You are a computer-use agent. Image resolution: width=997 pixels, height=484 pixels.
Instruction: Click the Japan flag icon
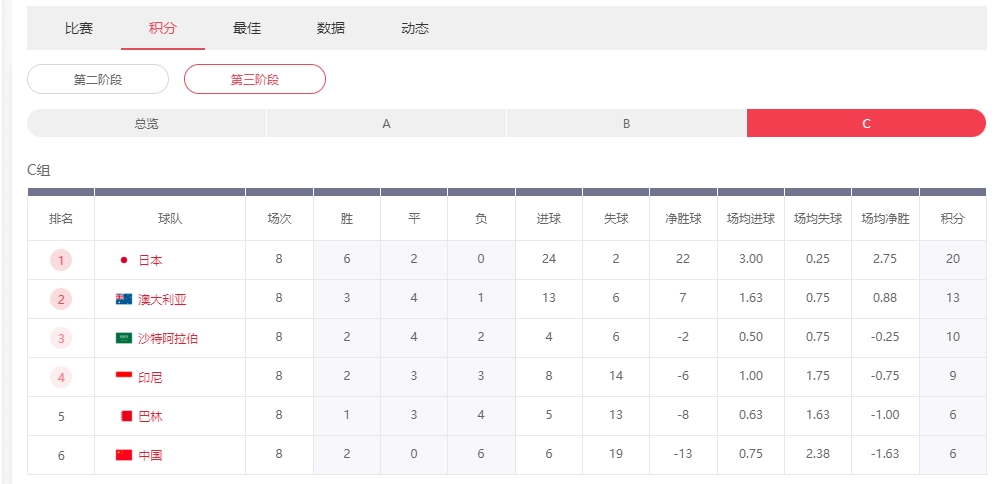(124, 260)
